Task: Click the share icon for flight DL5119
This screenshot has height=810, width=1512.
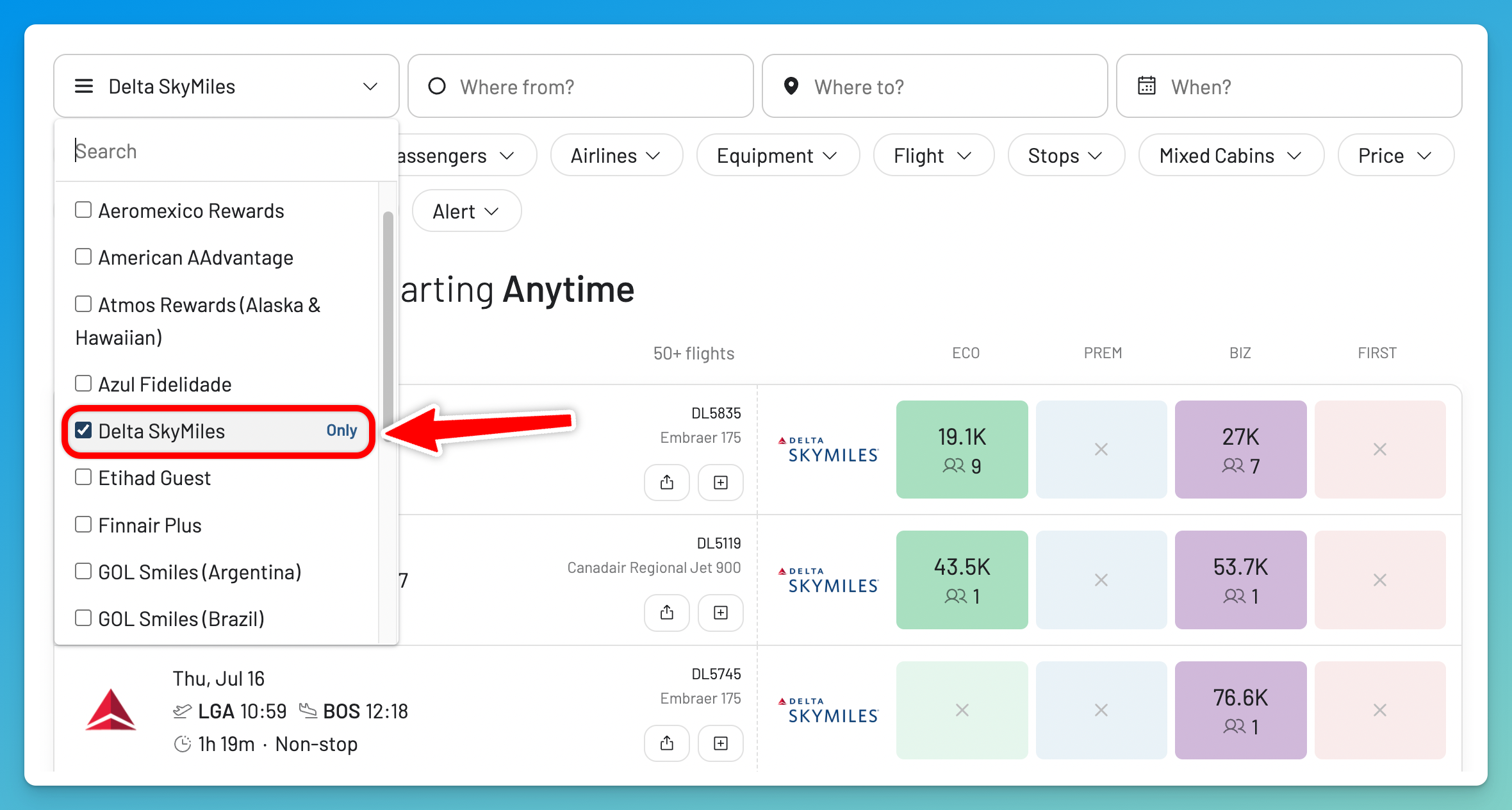Action: click(667, 613)
